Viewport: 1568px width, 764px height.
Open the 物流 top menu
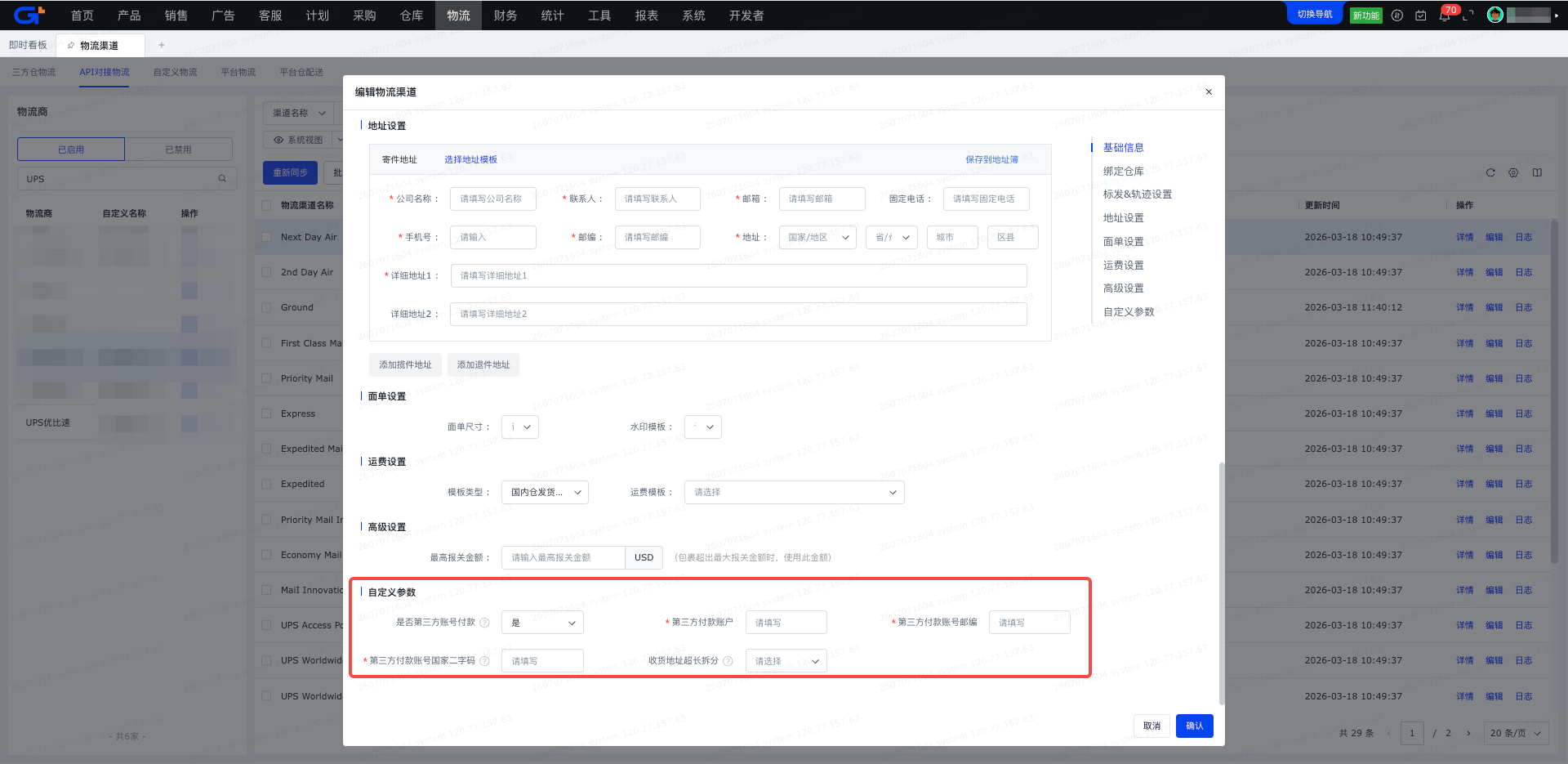point(458,16)
